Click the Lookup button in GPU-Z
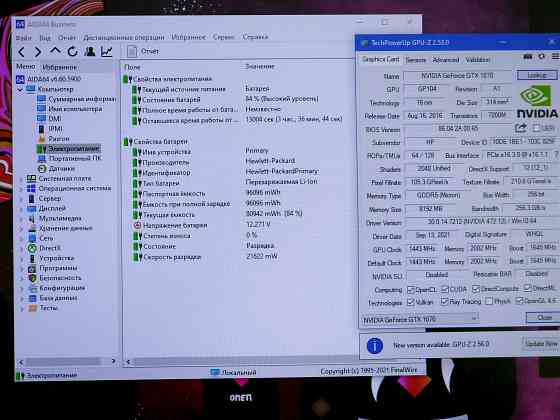The width and height of the screenshot is (560, 420). tap(537, 75)
